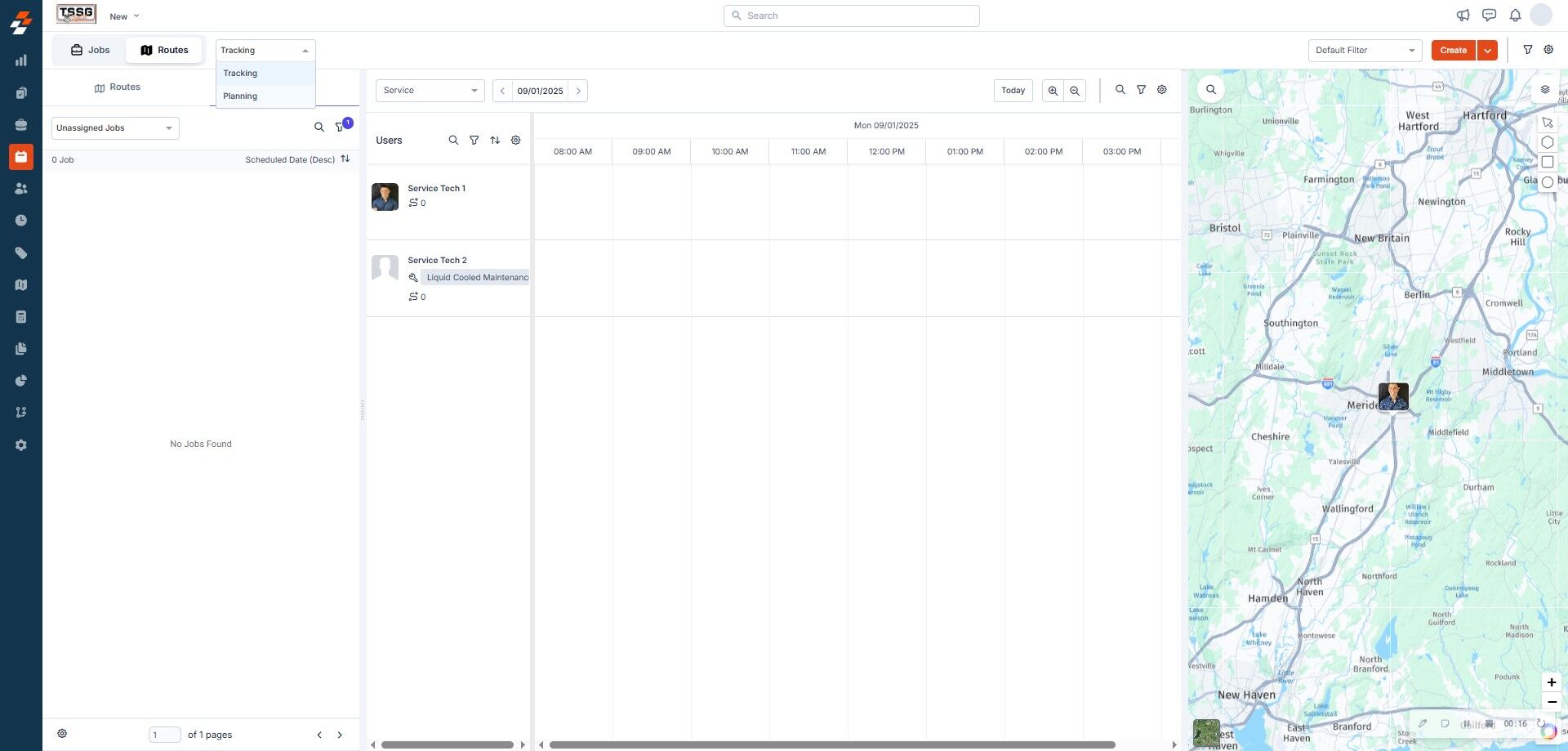Open the Routes tab in left panel
This screenshot has height=751, width=1568.
tap(117, 87)
